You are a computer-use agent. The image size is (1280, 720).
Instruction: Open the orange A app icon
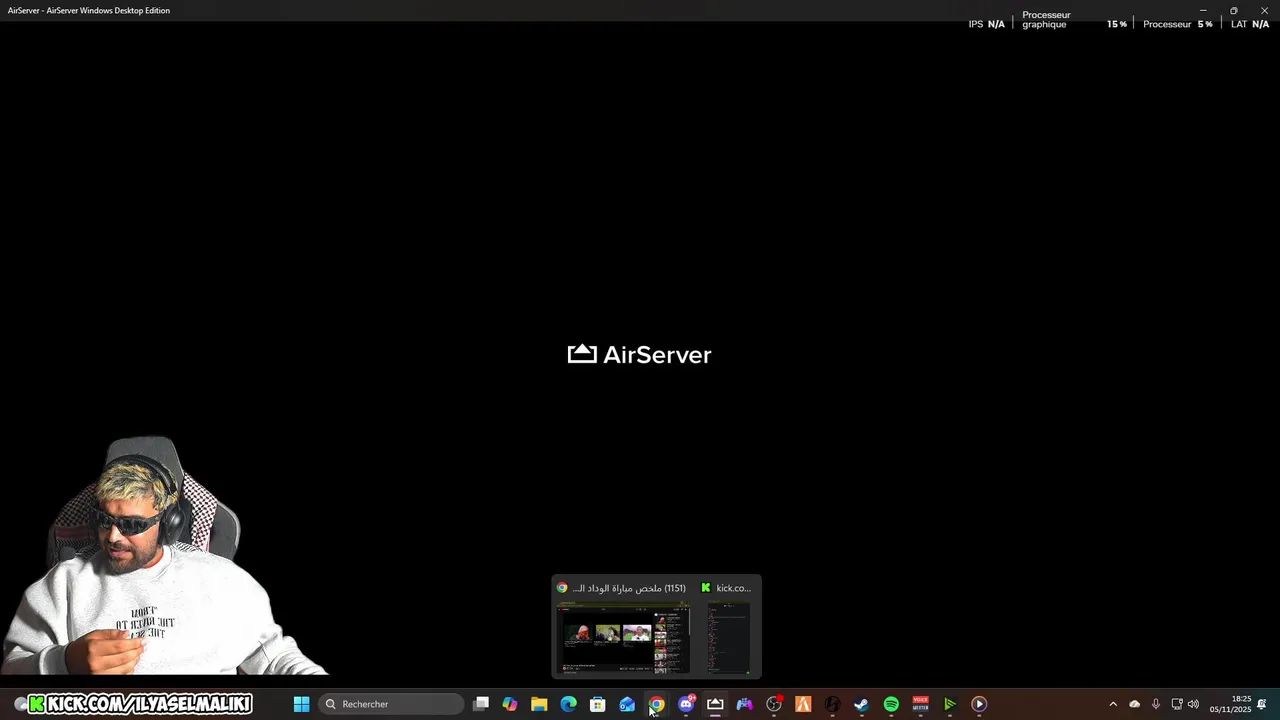[803, 704]
